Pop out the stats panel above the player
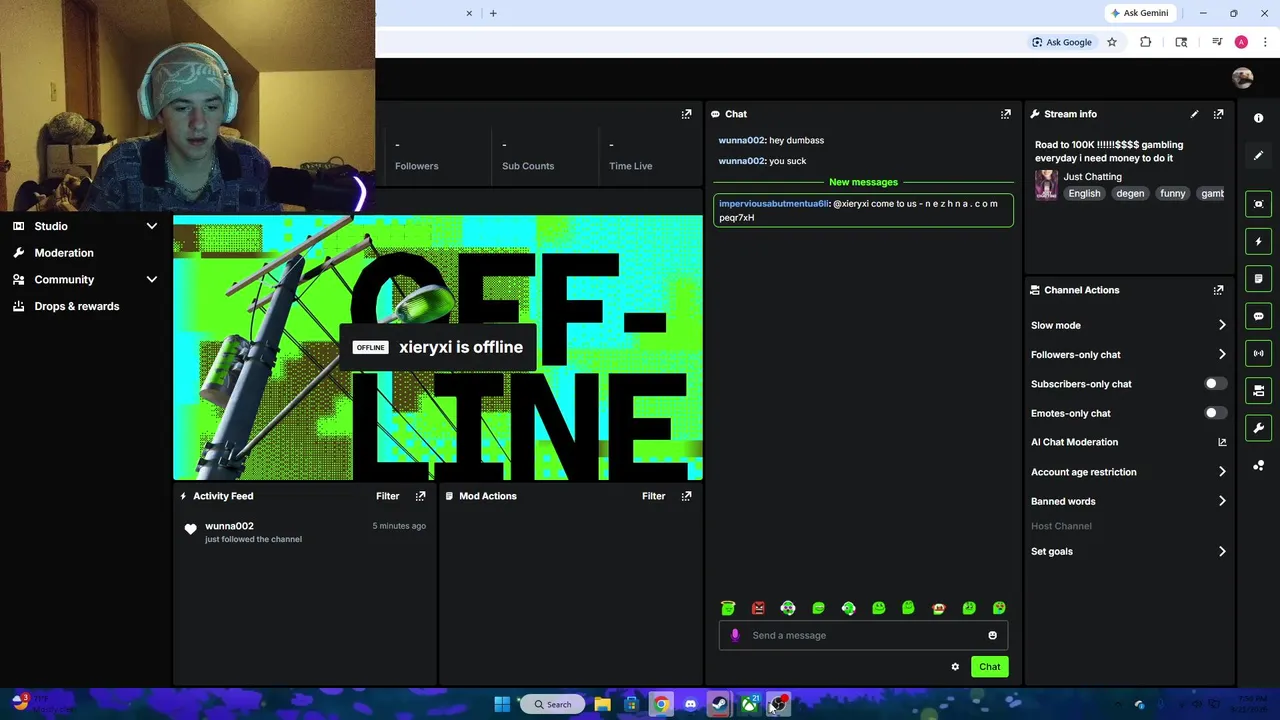Viewport: 1280px width, 720px height. tap(686, 114)
